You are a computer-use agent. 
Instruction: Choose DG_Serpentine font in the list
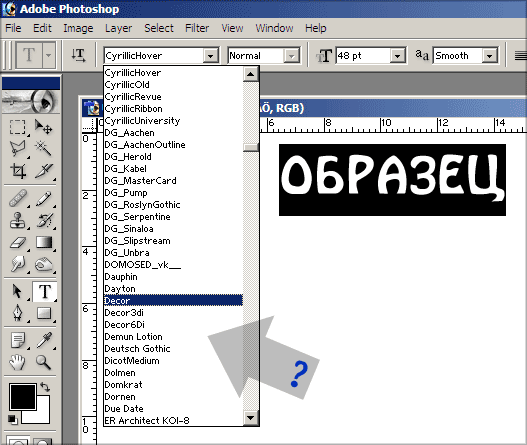173,217
